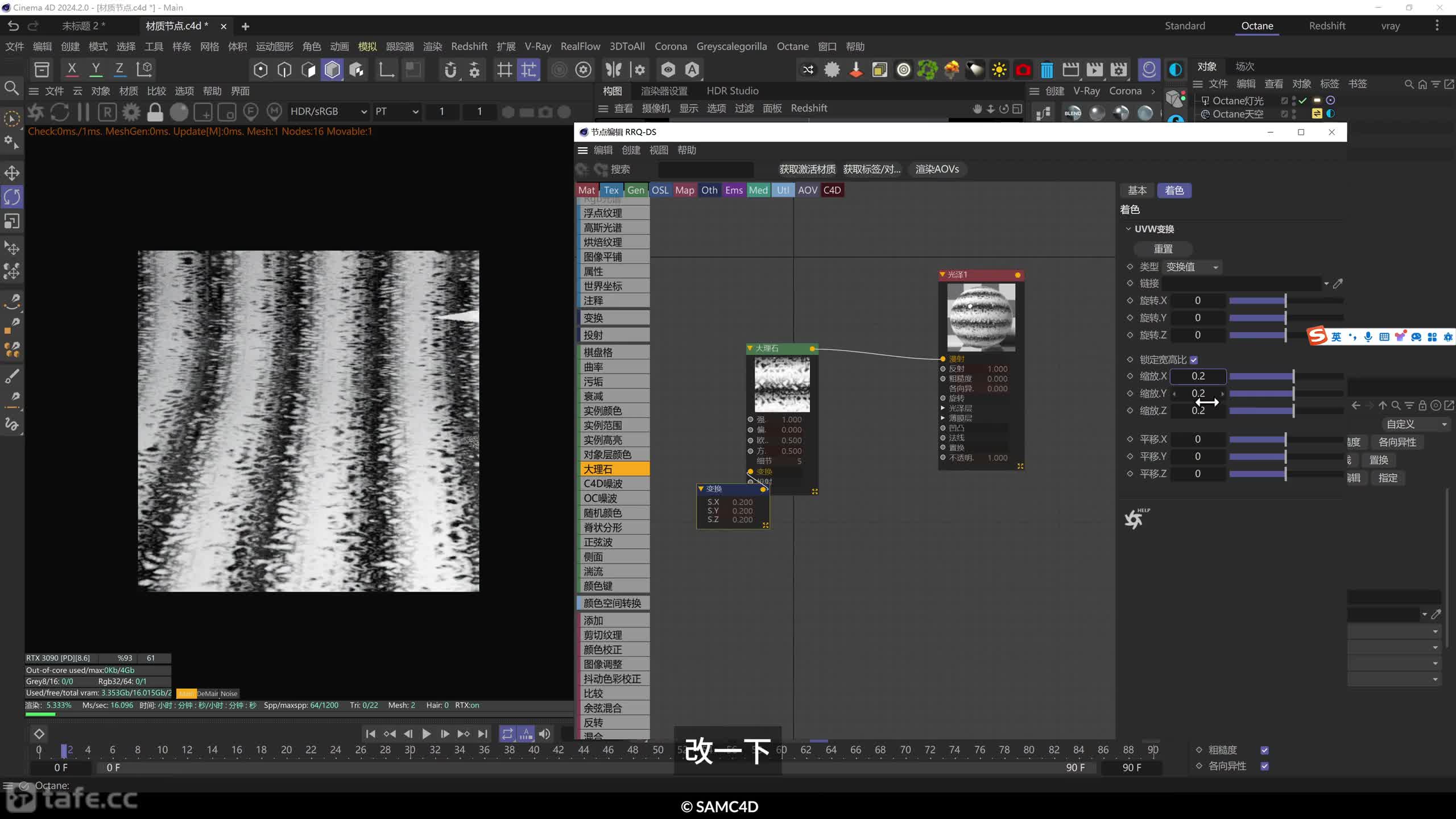Image resolution: width=1456 pixels, height=819 pixels.
Task: Click the Octane help logo icon
Action: (1136, 518)
